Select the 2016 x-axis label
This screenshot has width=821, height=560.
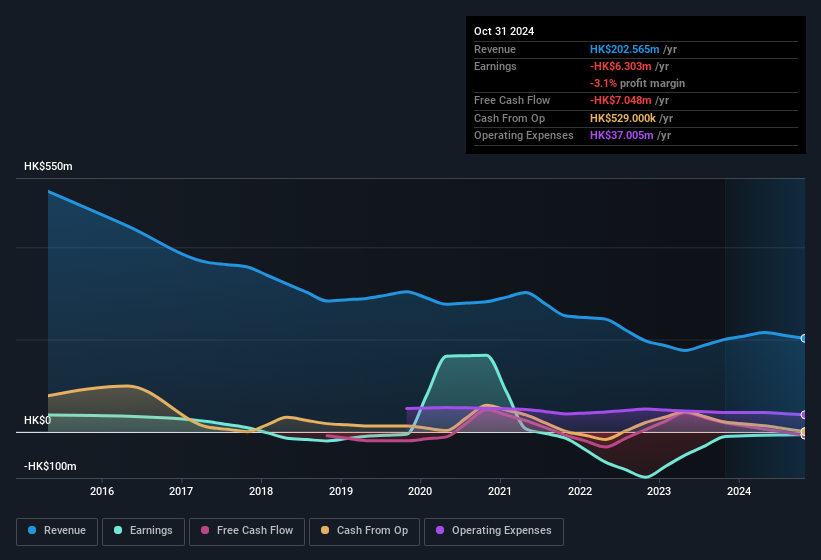coord(102,491)
